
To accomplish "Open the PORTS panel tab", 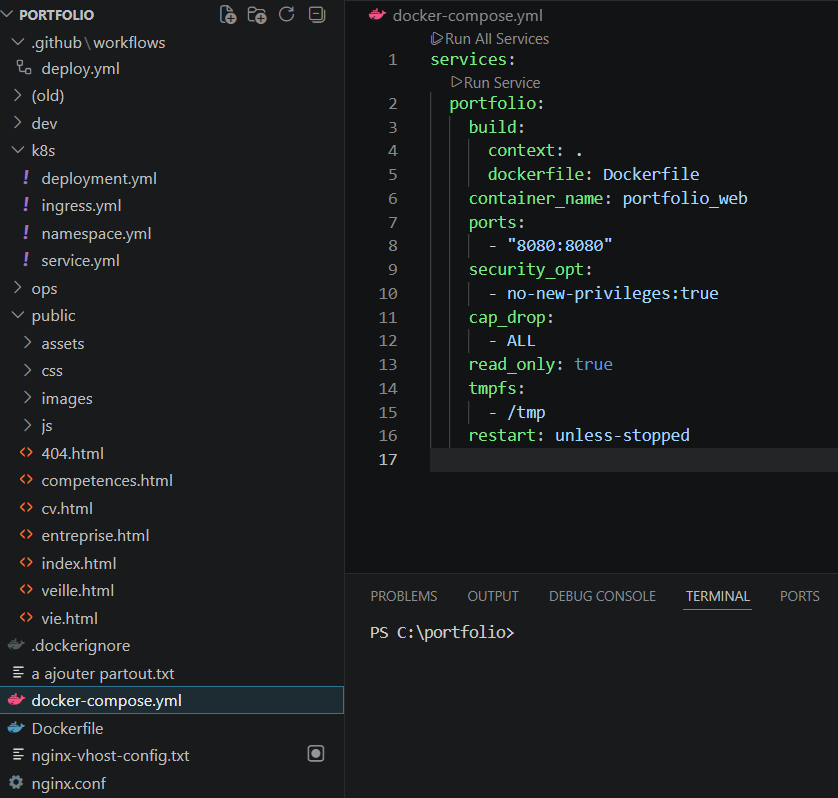I will (800, 596).
